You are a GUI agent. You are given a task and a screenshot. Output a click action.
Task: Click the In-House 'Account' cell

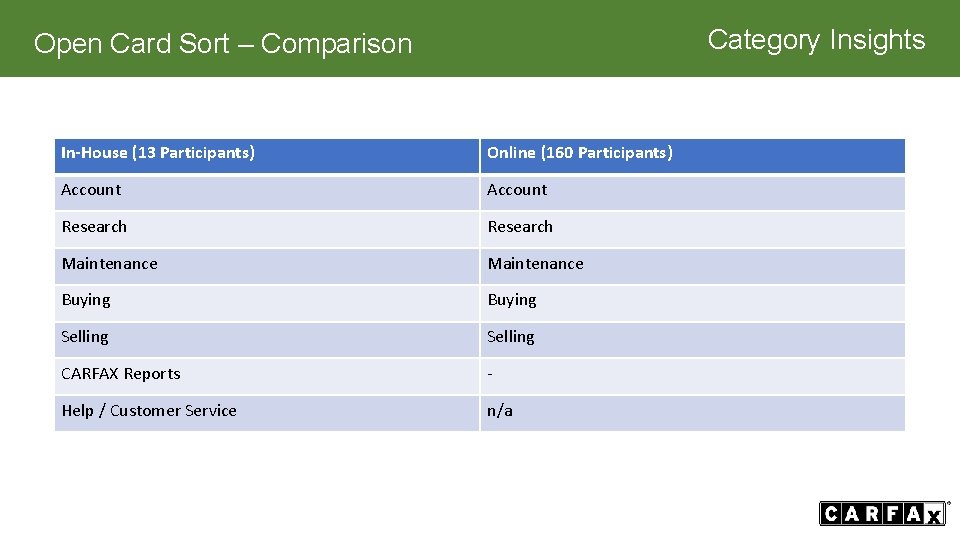coord(91,190)
